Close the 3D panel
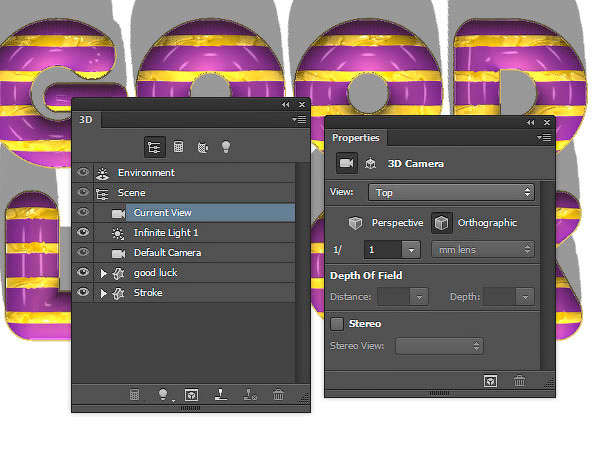 (302, 104)
